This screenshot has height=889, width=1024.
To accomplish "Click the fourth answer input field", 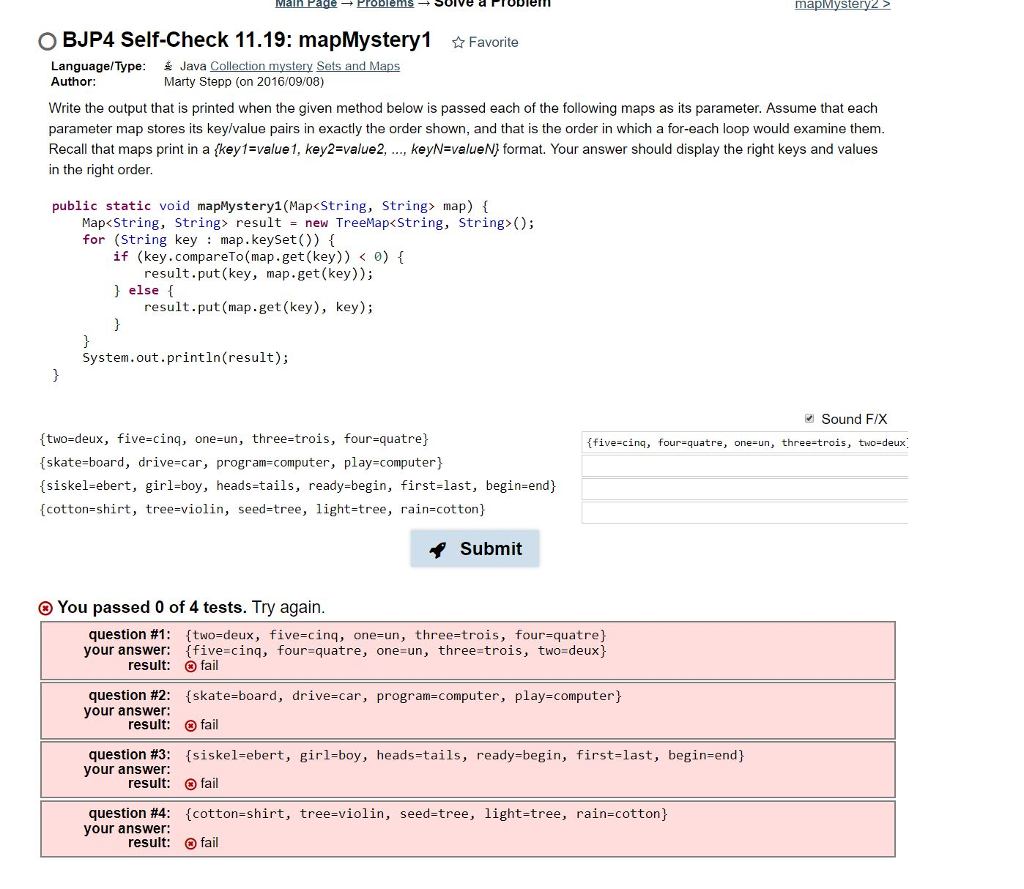I will (x=742, y=513).
